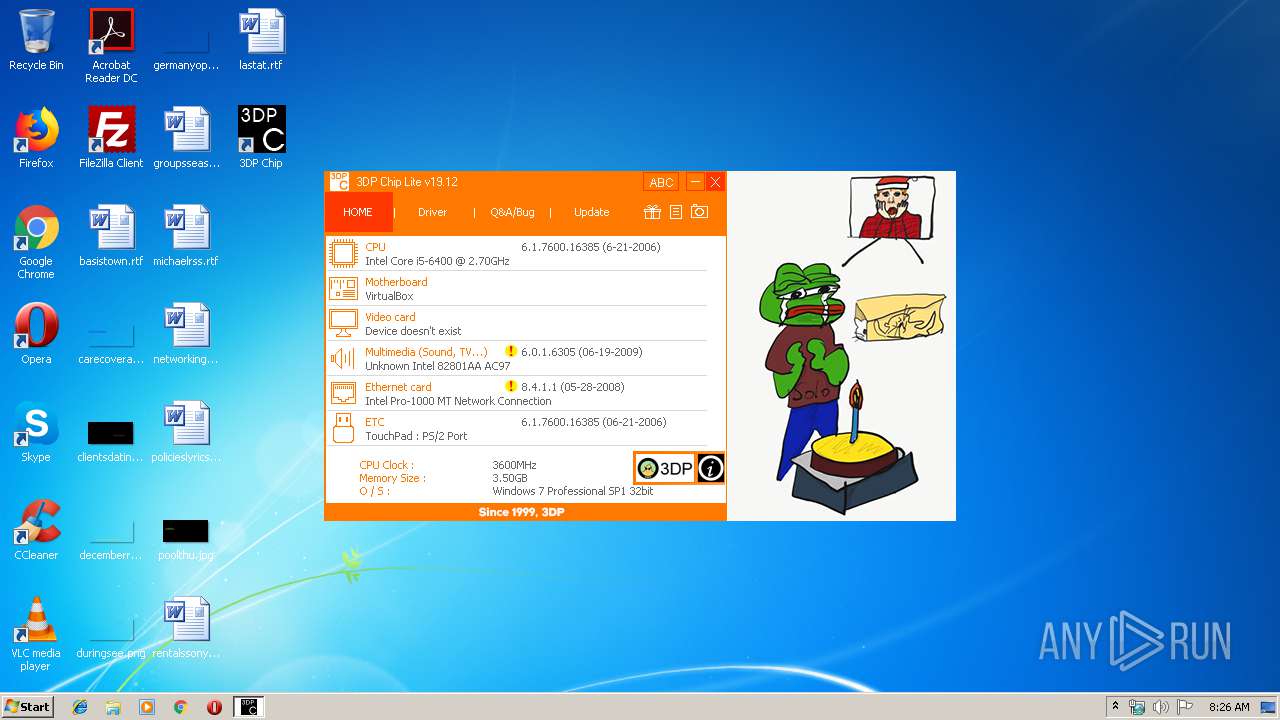Click the 'Intel Core i5-6400 @ 2.70GHz' text
This screenshot has width=1280, height=720.
point(437,261)
